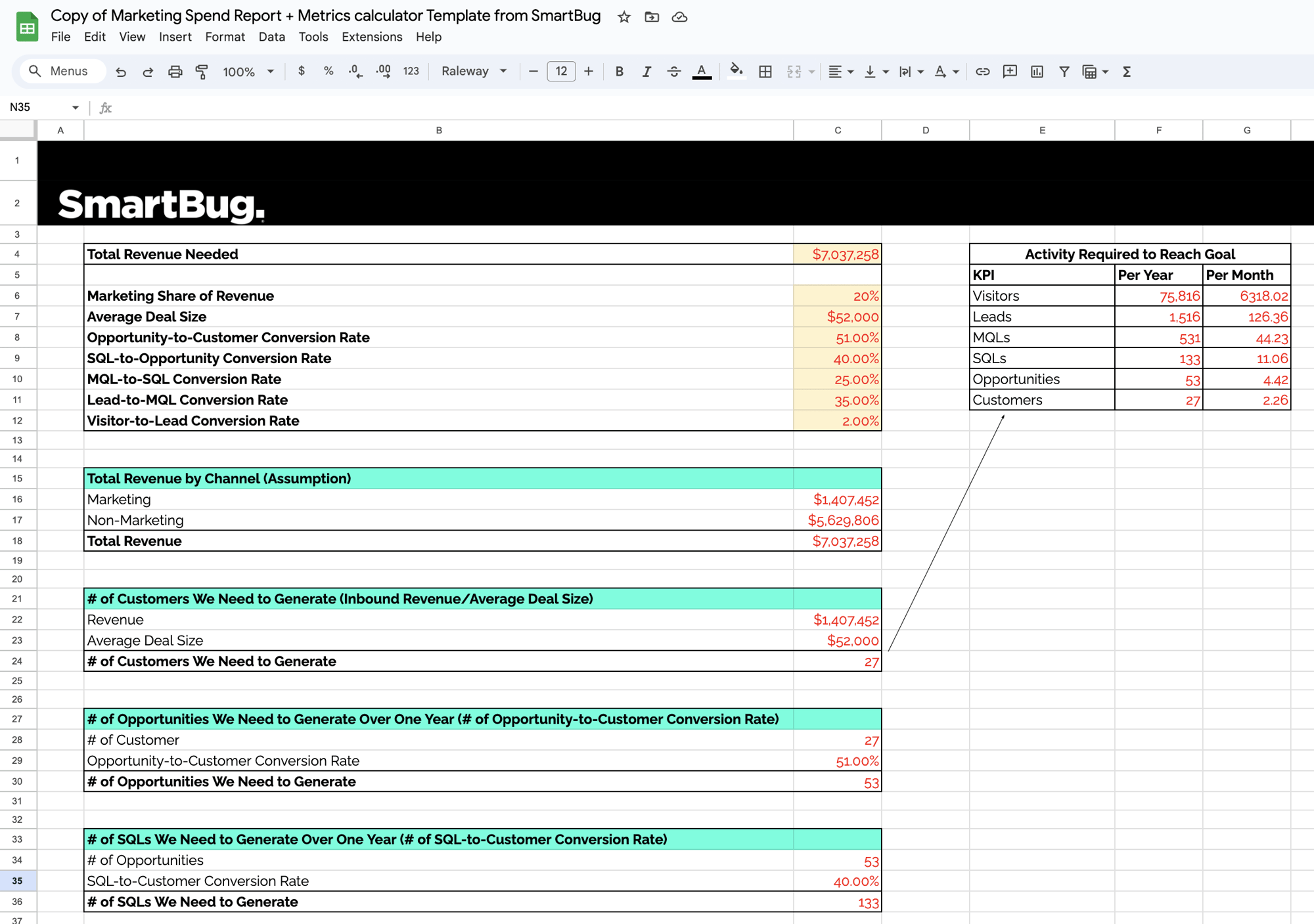Select Marketing Share of Revenue 20% cell
Screen dimensions: 1314x924
point(838,296)
